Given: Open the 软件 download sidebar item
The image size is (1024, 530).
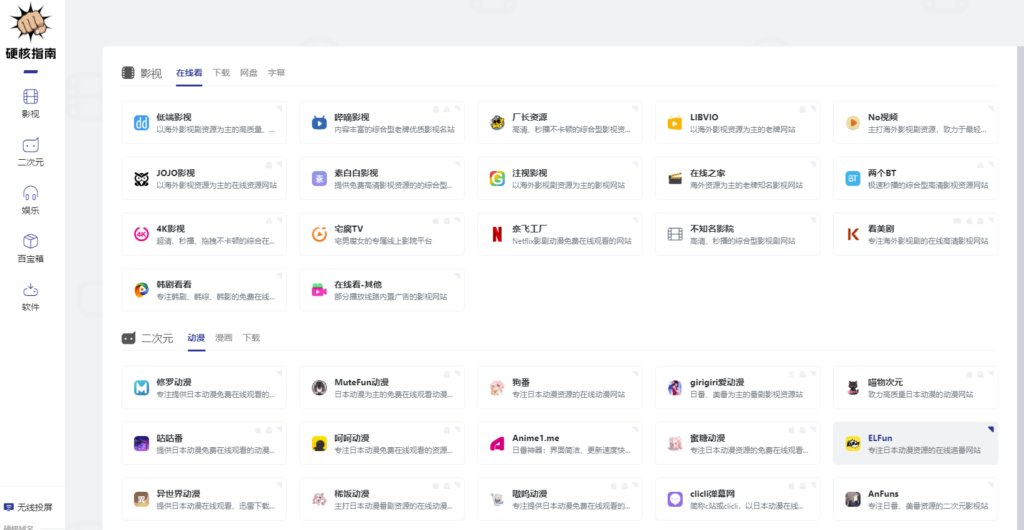Looking at the screenshot, I should tap(31, 297).
